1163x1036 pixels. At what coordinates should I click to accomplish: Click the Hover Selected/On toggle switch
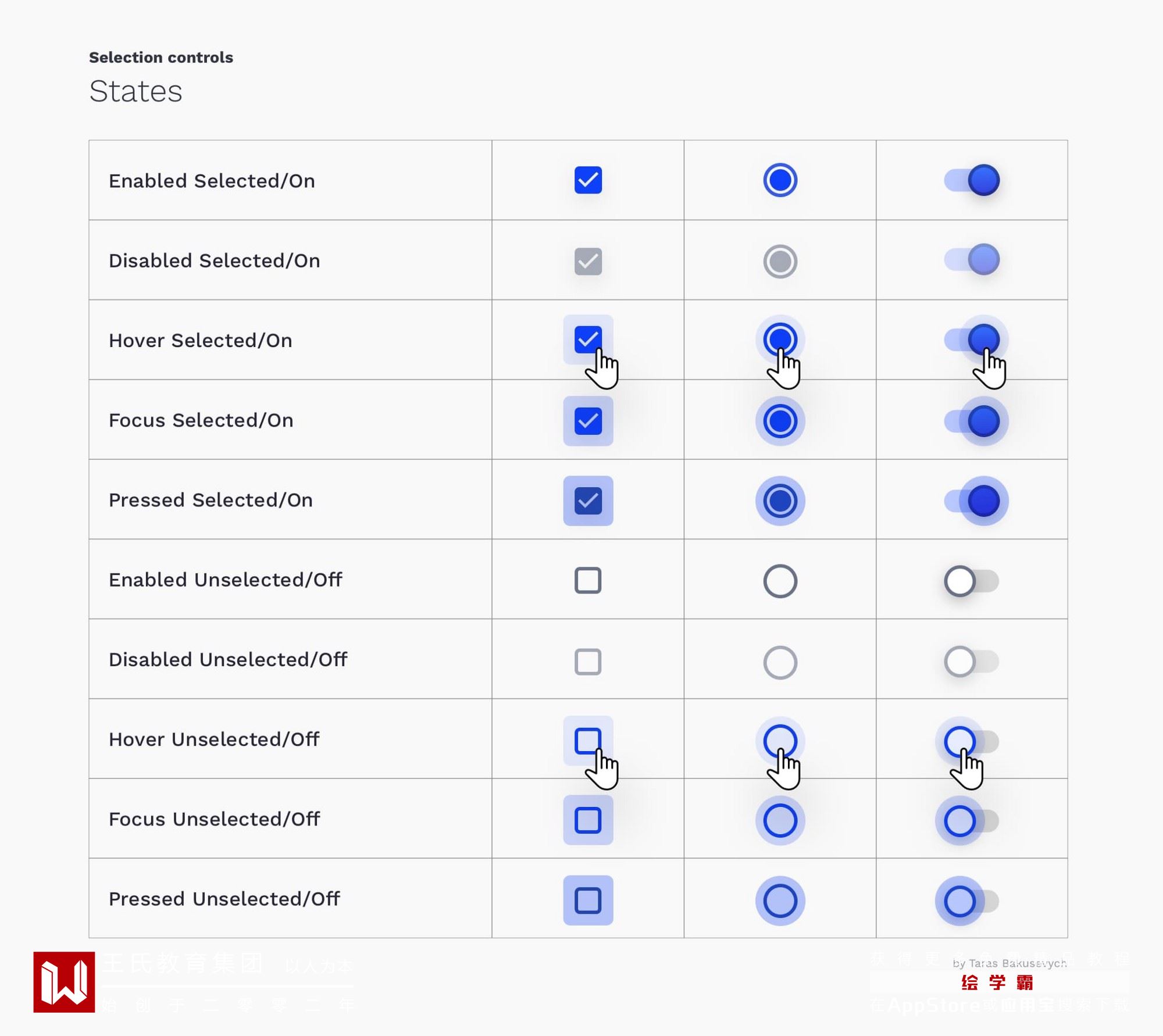click(972, 340)
